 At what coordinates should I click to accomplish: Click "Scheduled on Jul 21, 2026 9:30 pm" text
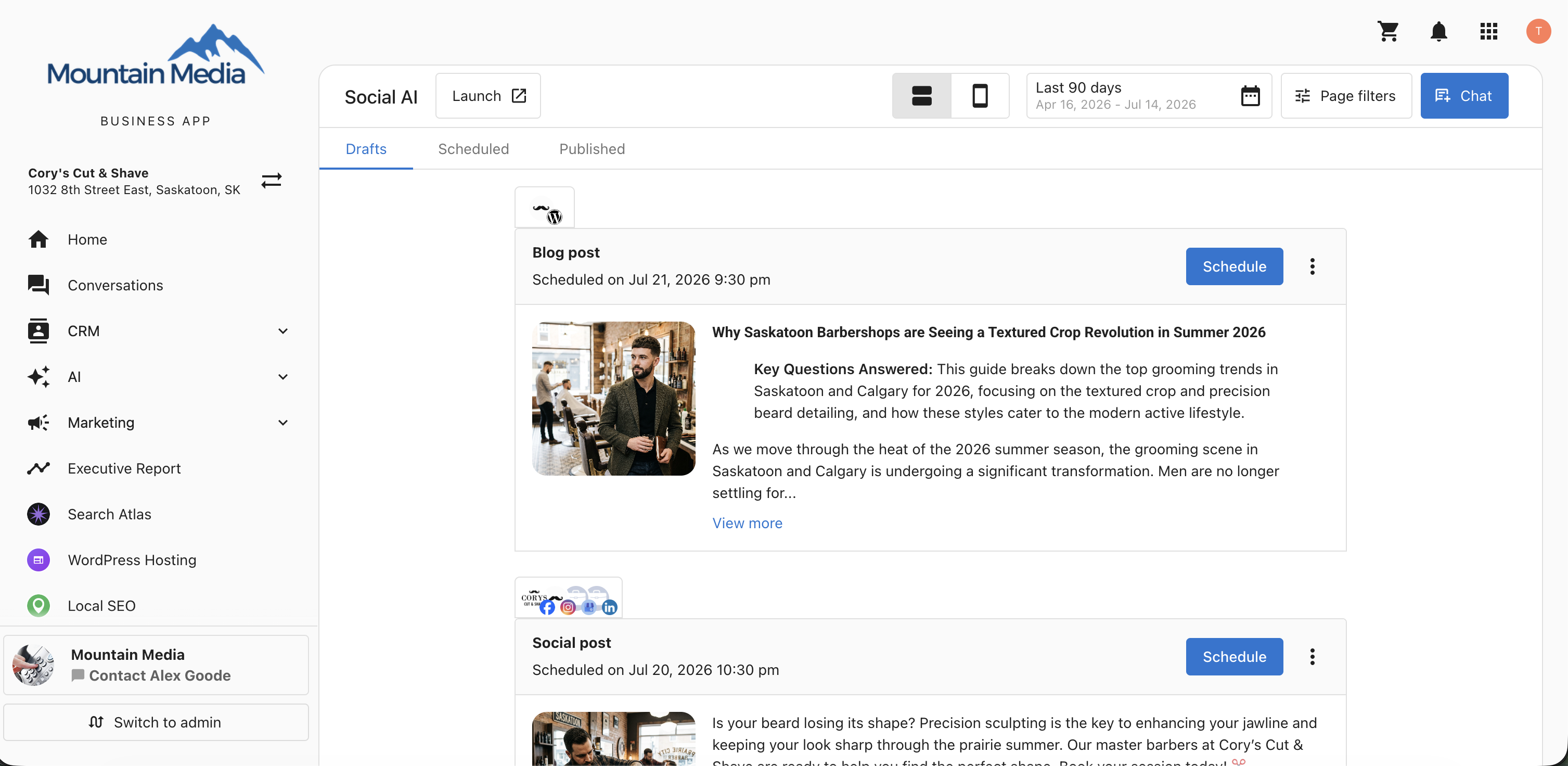pyautogui.click(x=651, y=279)
